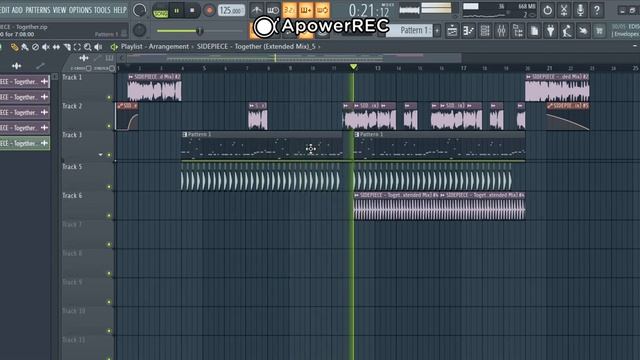Select the highlighted green Together item in picker
The height and width of the screenshot is (360, 640).
click(x=24, y=143)
